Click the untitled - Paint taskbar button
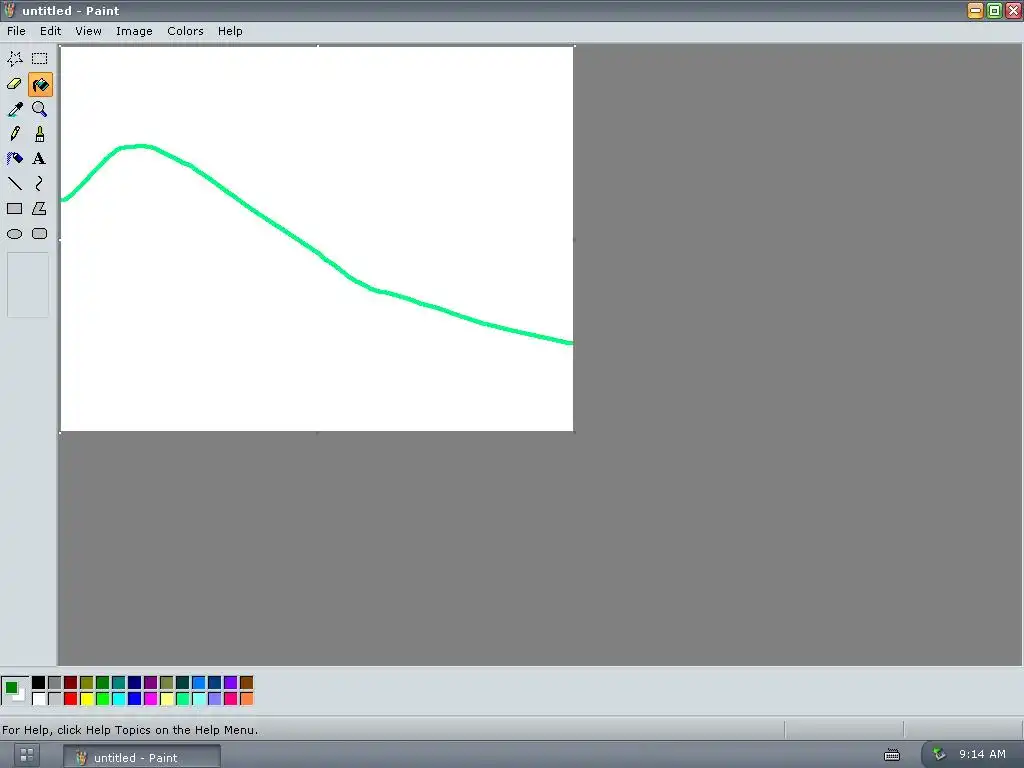Image resolution: width=1024 pixels, height=768 pixels. (x=142, y=757)
